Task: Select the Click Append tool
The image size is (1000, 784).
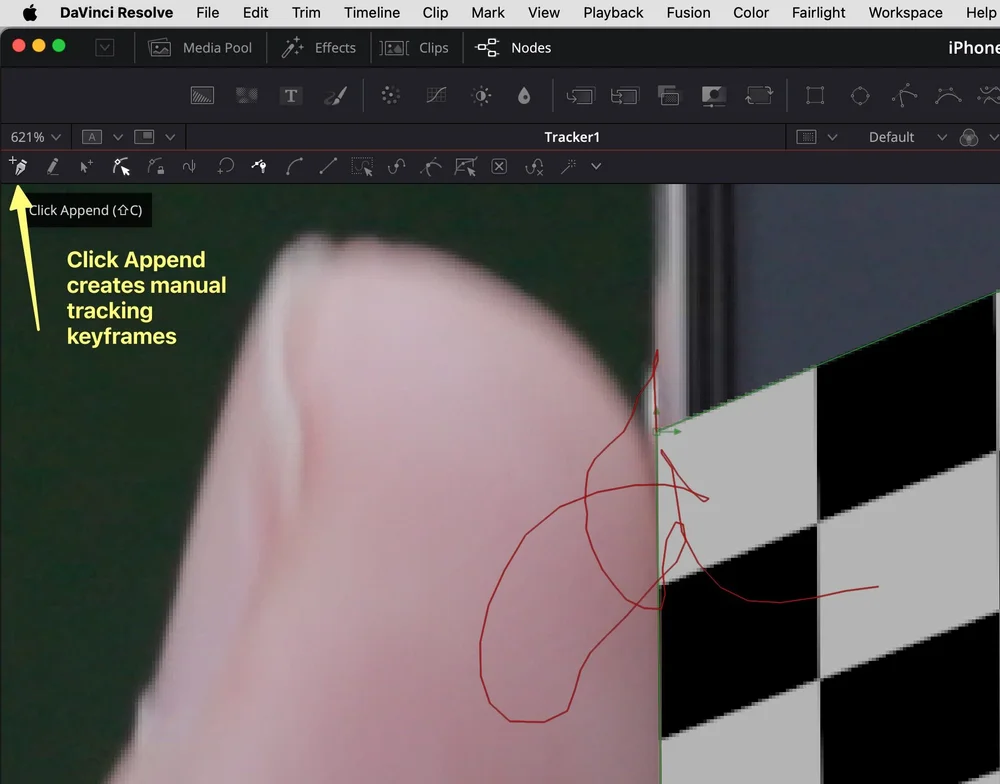Action: (18, 166)
